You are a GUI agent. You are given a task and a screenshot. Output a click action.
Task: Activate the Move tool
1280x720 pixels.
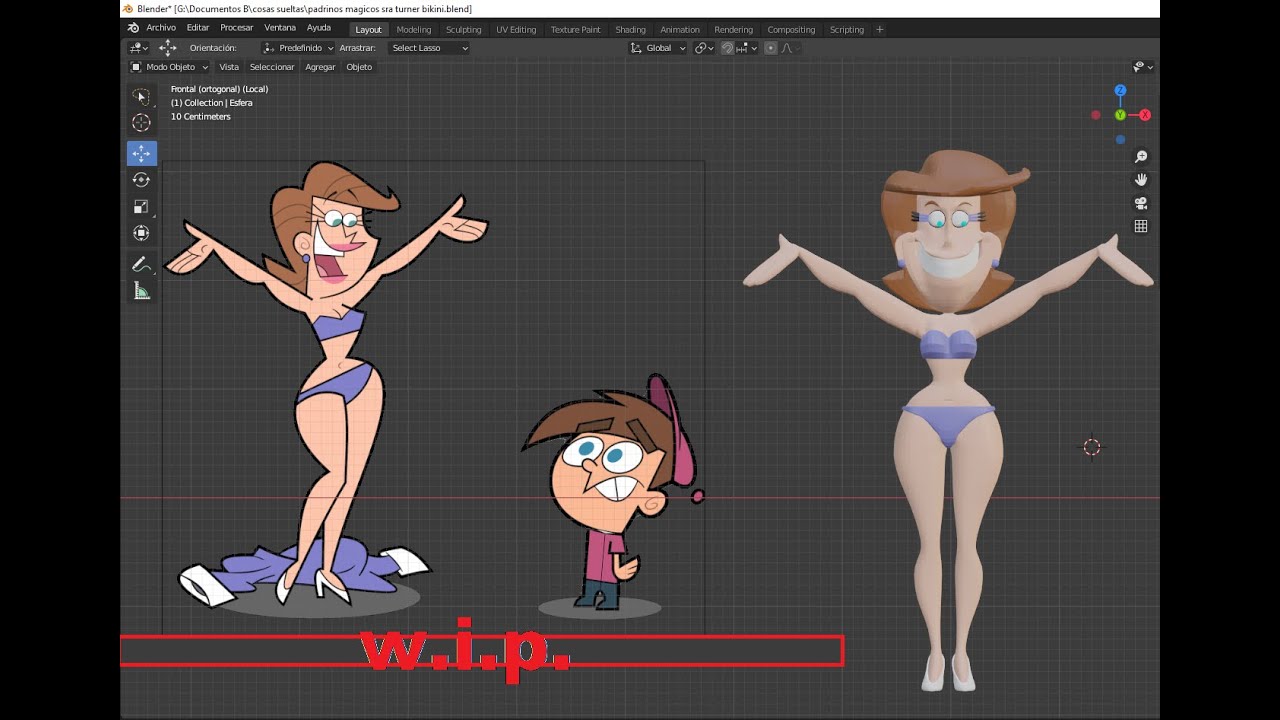(x=141, y=153)
